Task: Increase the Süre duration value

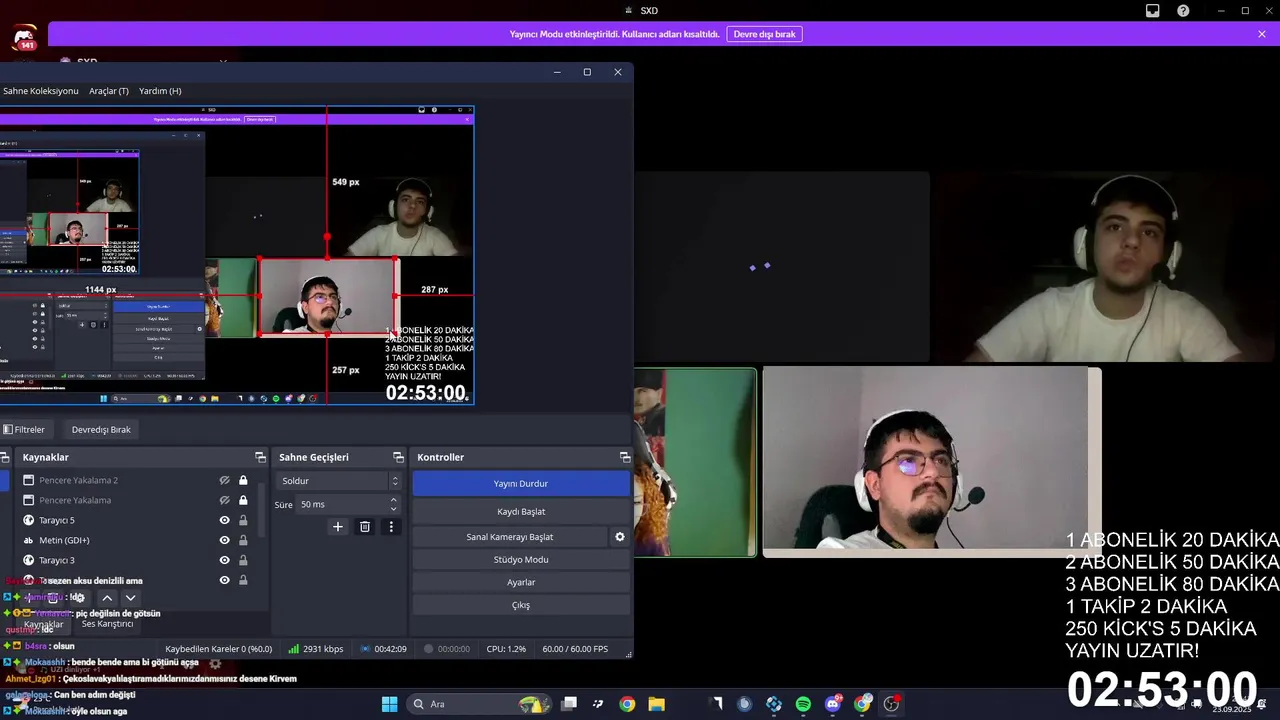Action: click(x=394, y=500)
